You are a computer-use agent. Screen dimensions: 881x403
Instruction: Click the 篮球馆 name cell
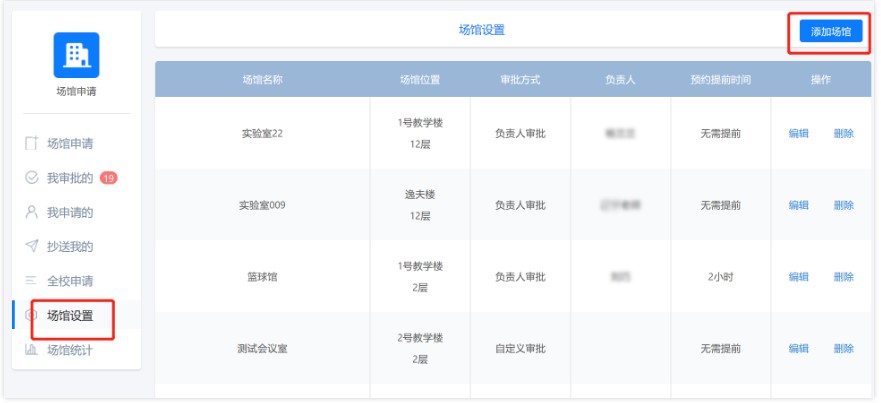click(262, 277)
